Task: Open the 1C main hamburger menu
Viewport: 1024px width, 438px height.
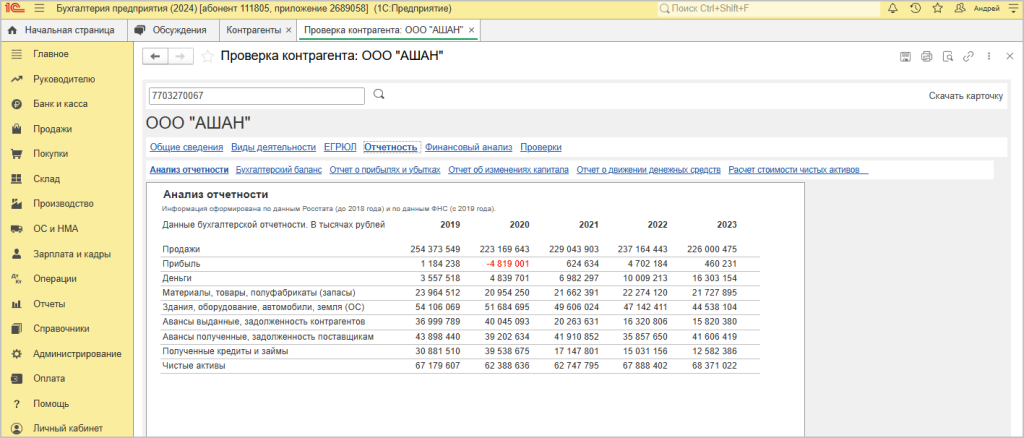Action: (39, 9)
